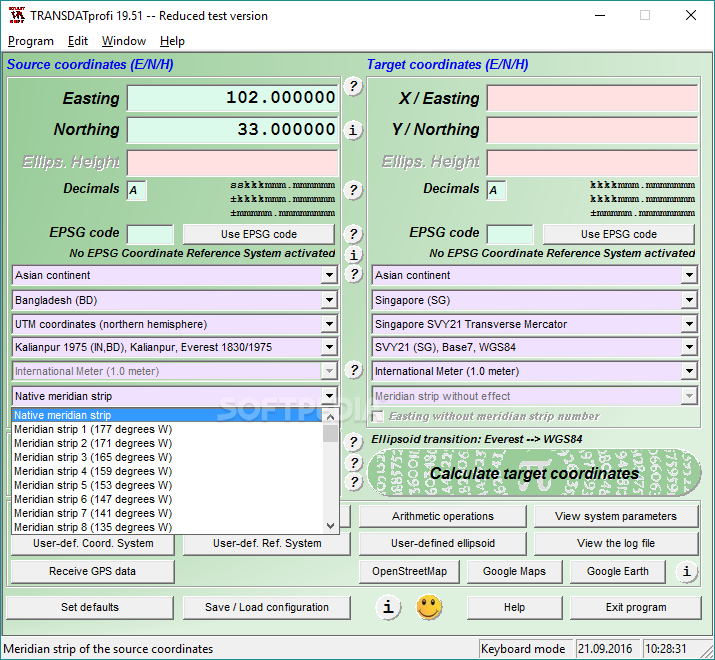Screen dimensions: 715x660
Task: Click the source Decimals field
Action: [137, 190]
